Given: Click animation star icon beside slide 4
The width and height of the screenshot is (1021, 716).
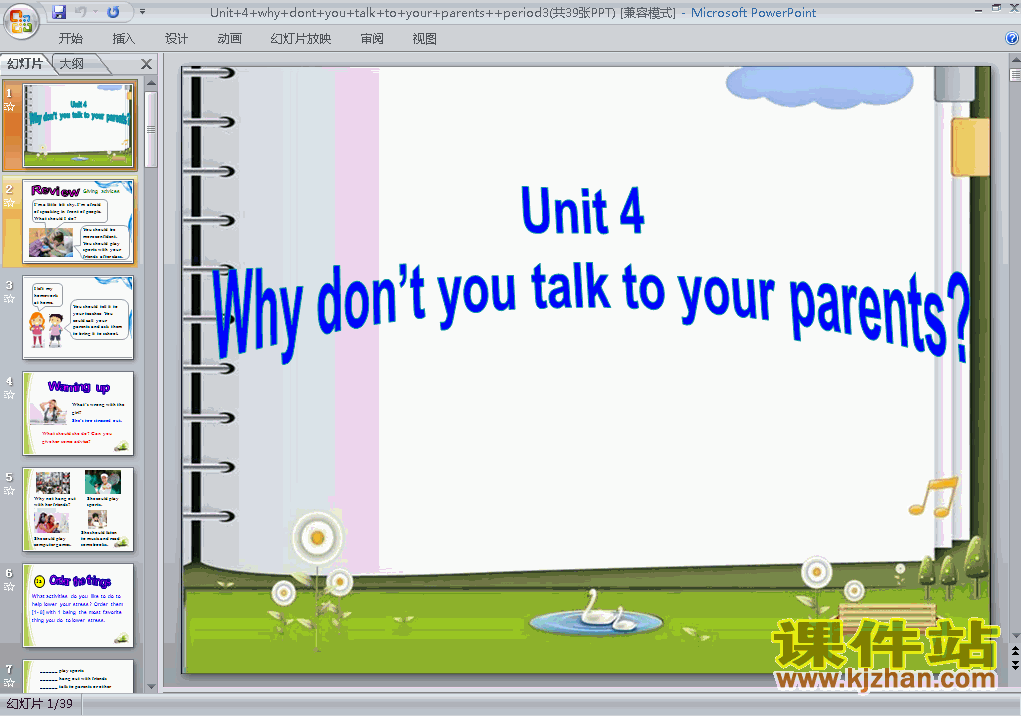Looking at the screenshot, I should coord(9,395).
